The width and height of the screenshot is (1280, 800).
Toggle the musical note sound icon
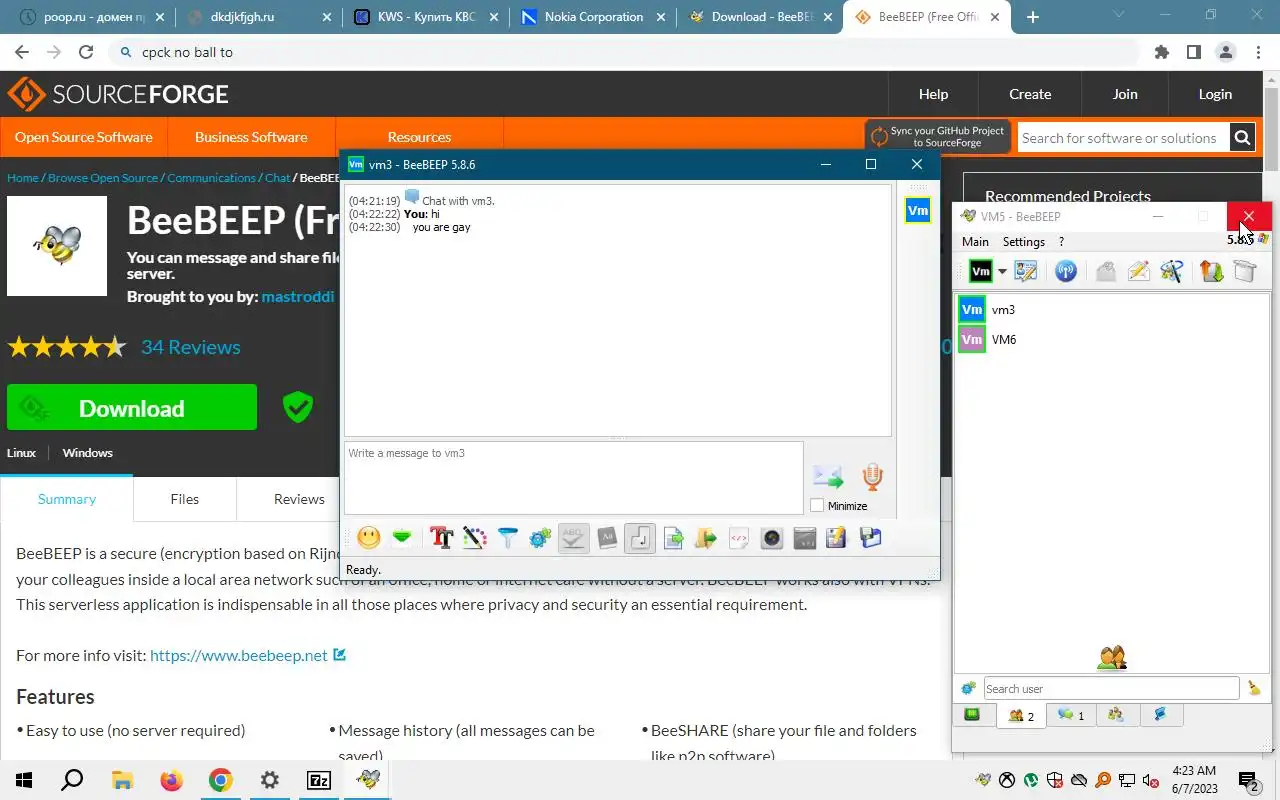[x=640, y=538]
